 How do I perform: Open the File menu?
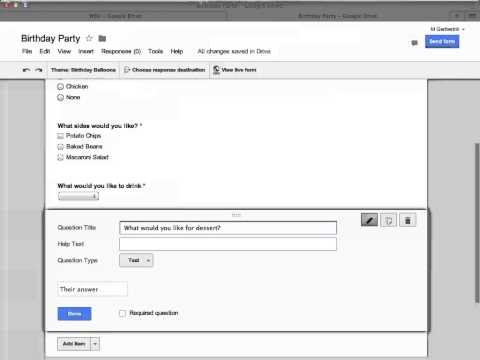[27, 51]
